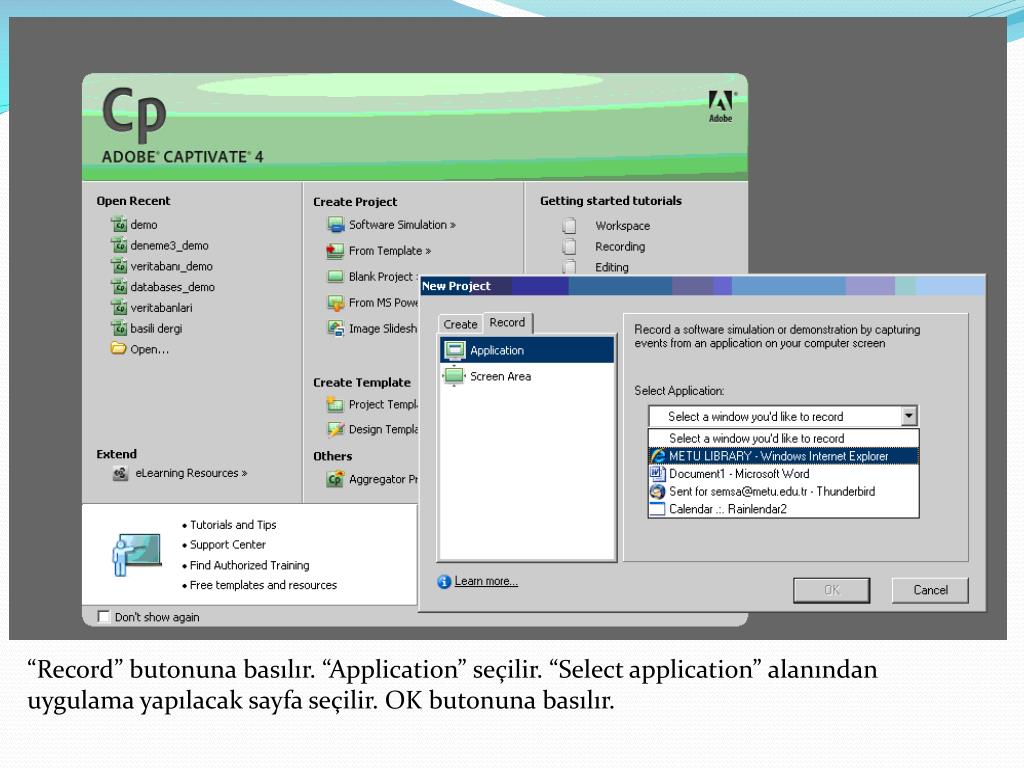Choose METU LIBRARY - Windows Internet Explorer
The width and height of the screenshot is (1024, 768).
[783, 456]
